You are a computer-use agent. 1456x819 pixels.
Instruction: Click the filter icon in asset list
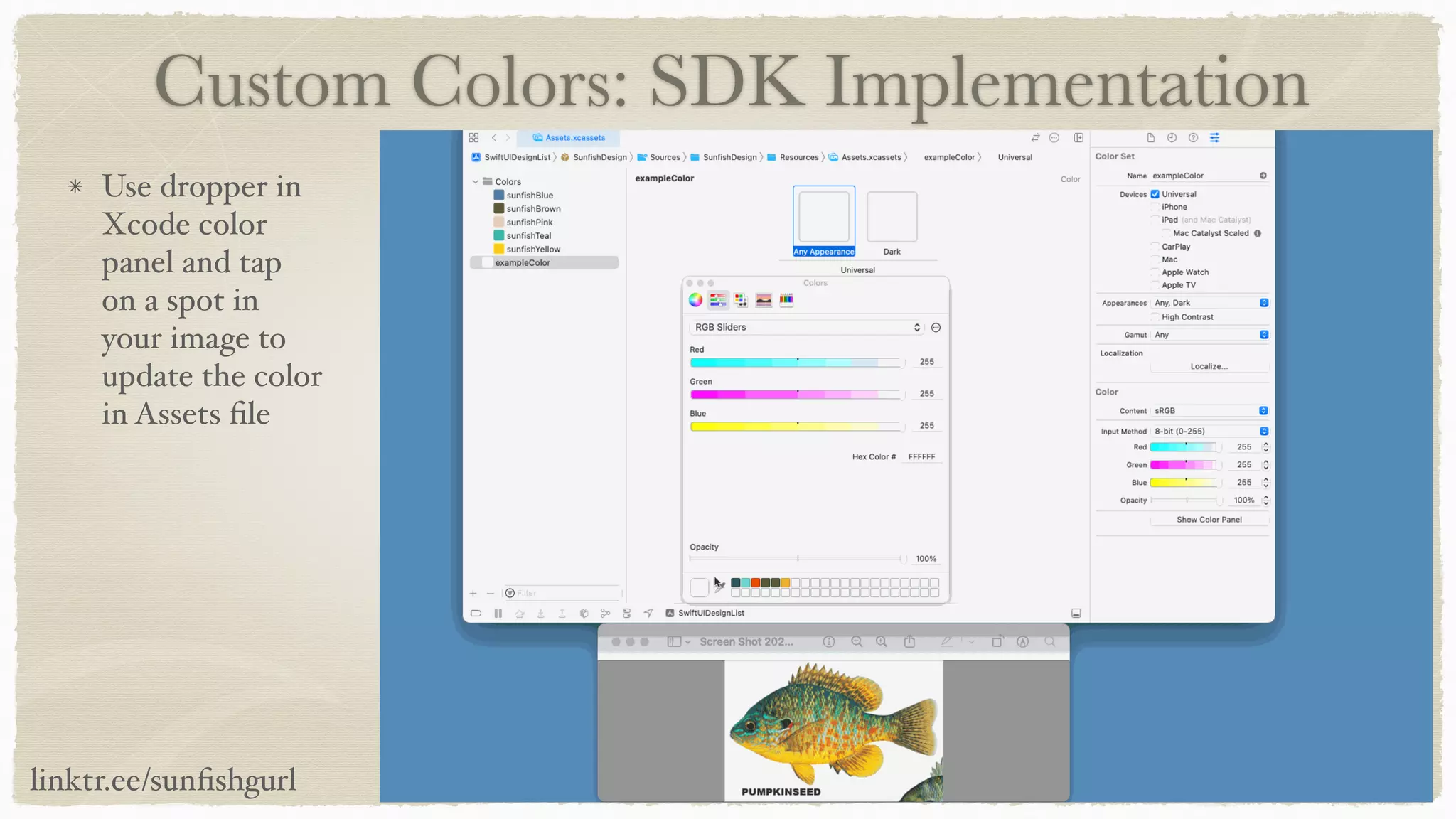click(510, 593)
